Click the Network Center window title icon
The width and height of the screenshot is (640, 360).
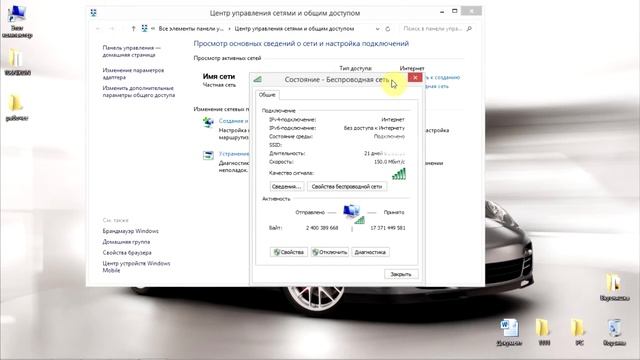(x=93, y=13)
